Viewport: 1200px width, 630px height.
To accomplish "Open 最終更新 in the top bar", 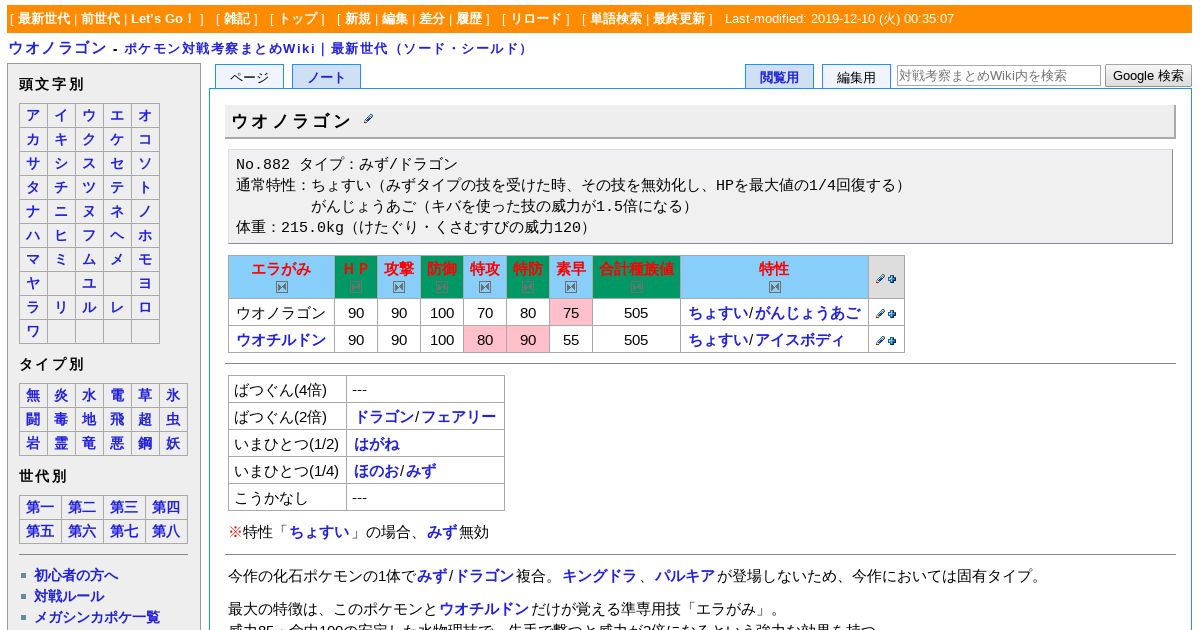I will [679, 19].
